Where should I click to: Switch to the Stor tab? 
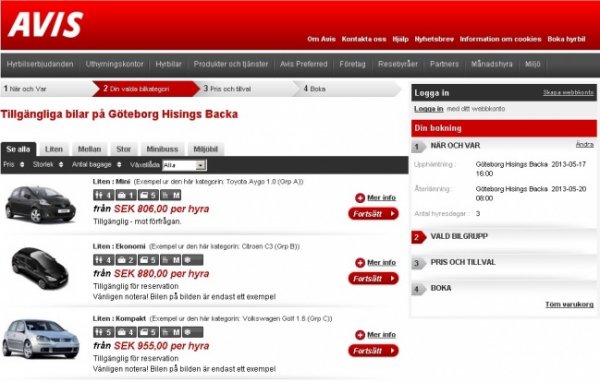tap(124, 149)
